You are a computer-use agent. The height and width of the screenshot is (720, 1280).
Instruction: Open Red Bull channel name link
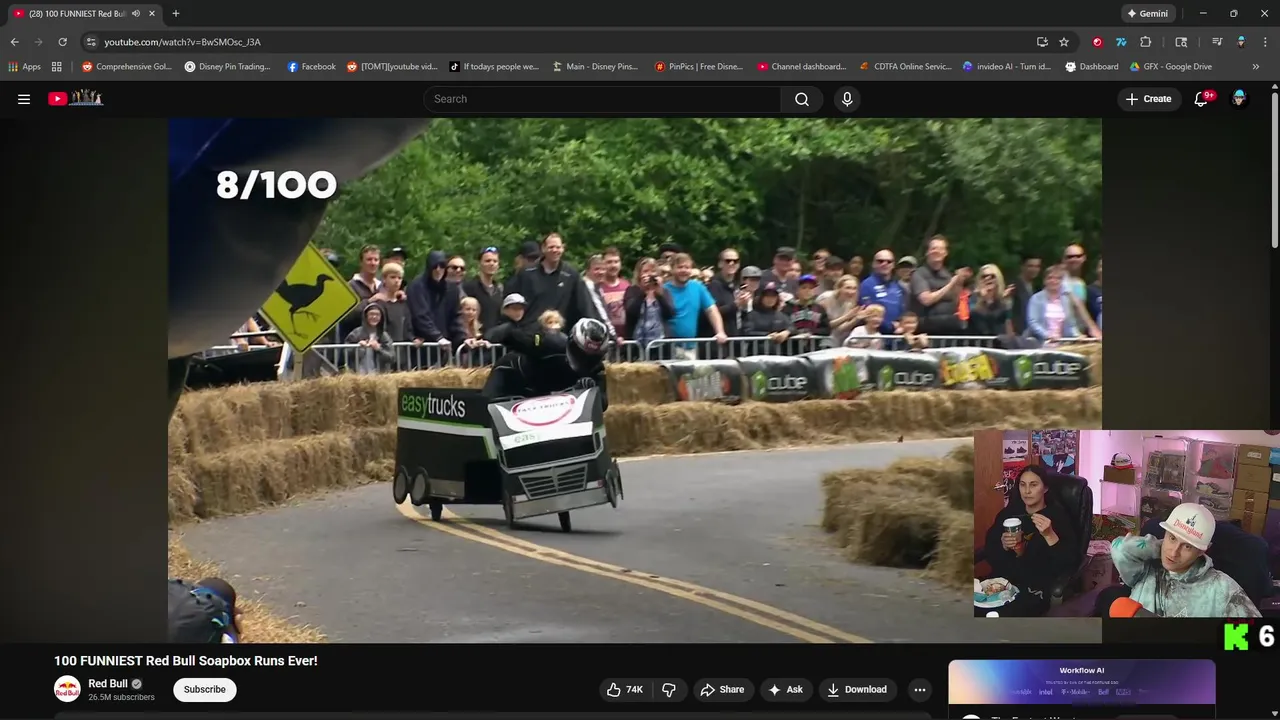(108, 684)
